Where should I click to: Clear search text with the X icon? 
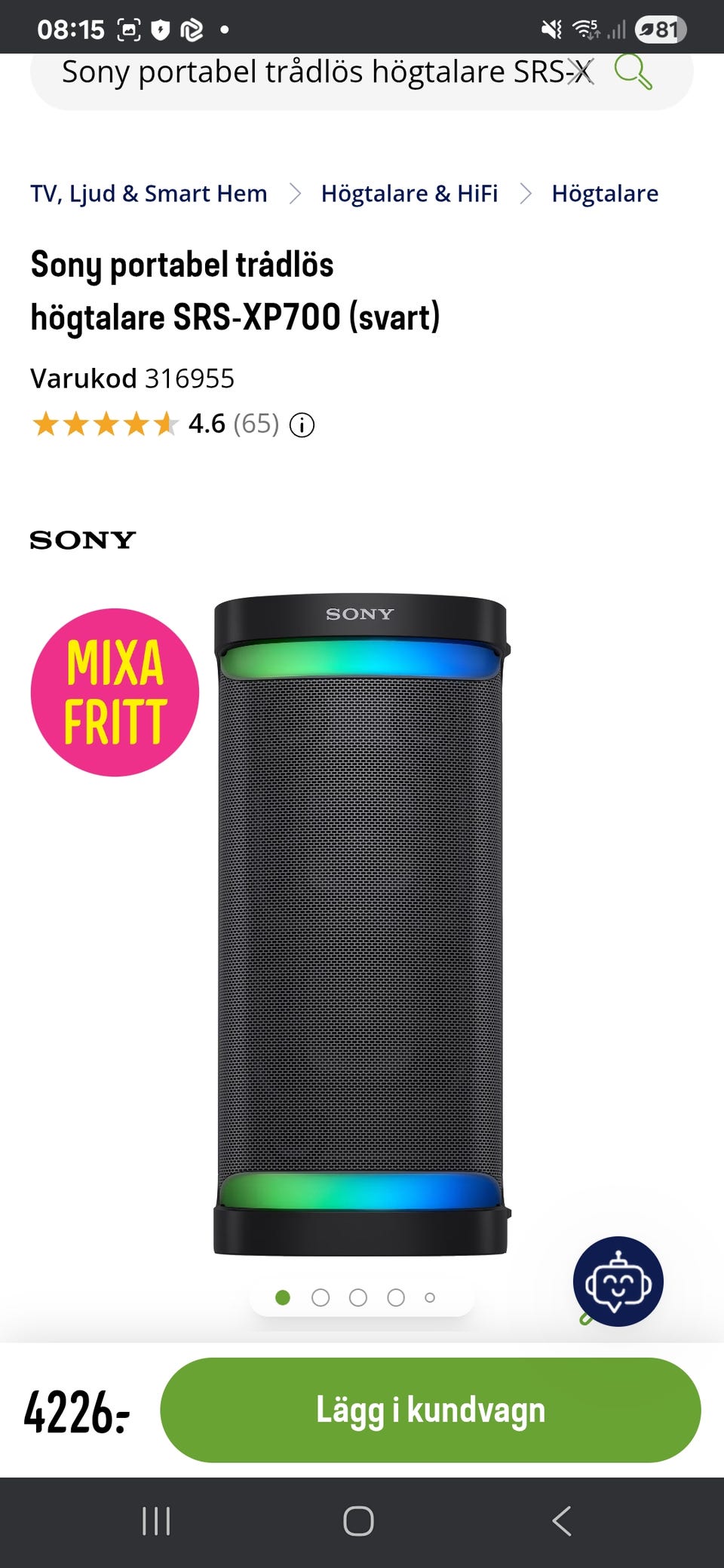580,72
